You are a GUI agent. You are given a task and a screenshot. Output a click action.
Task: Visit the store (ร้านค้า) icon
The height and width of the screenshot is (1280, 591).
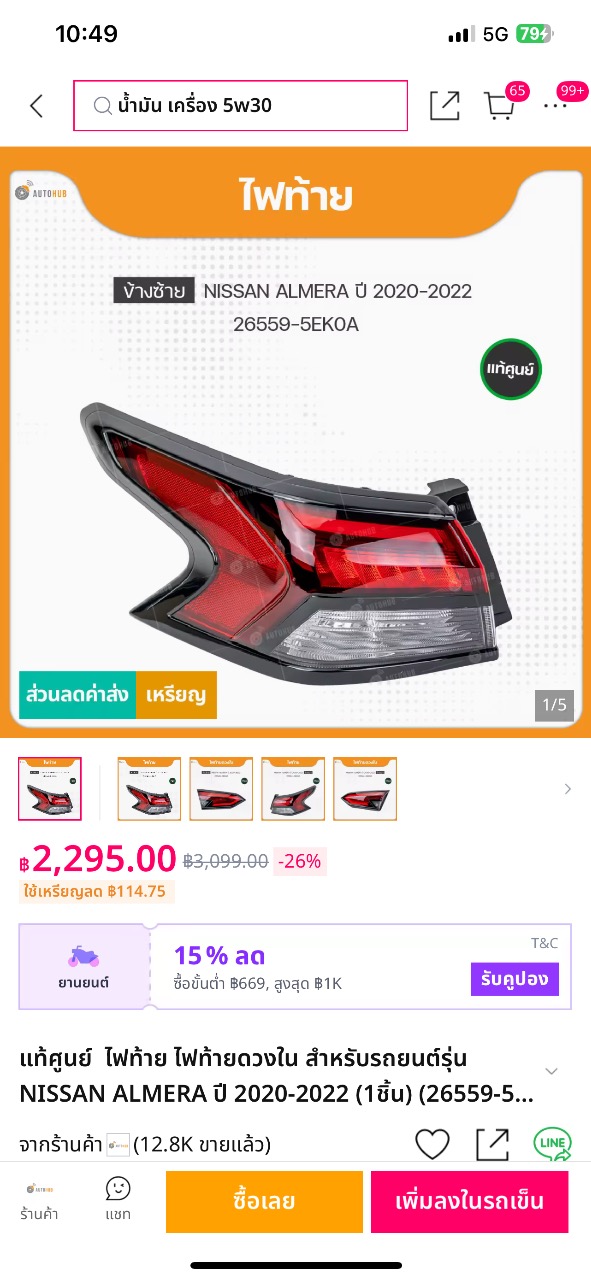(x=39, y=1200)
